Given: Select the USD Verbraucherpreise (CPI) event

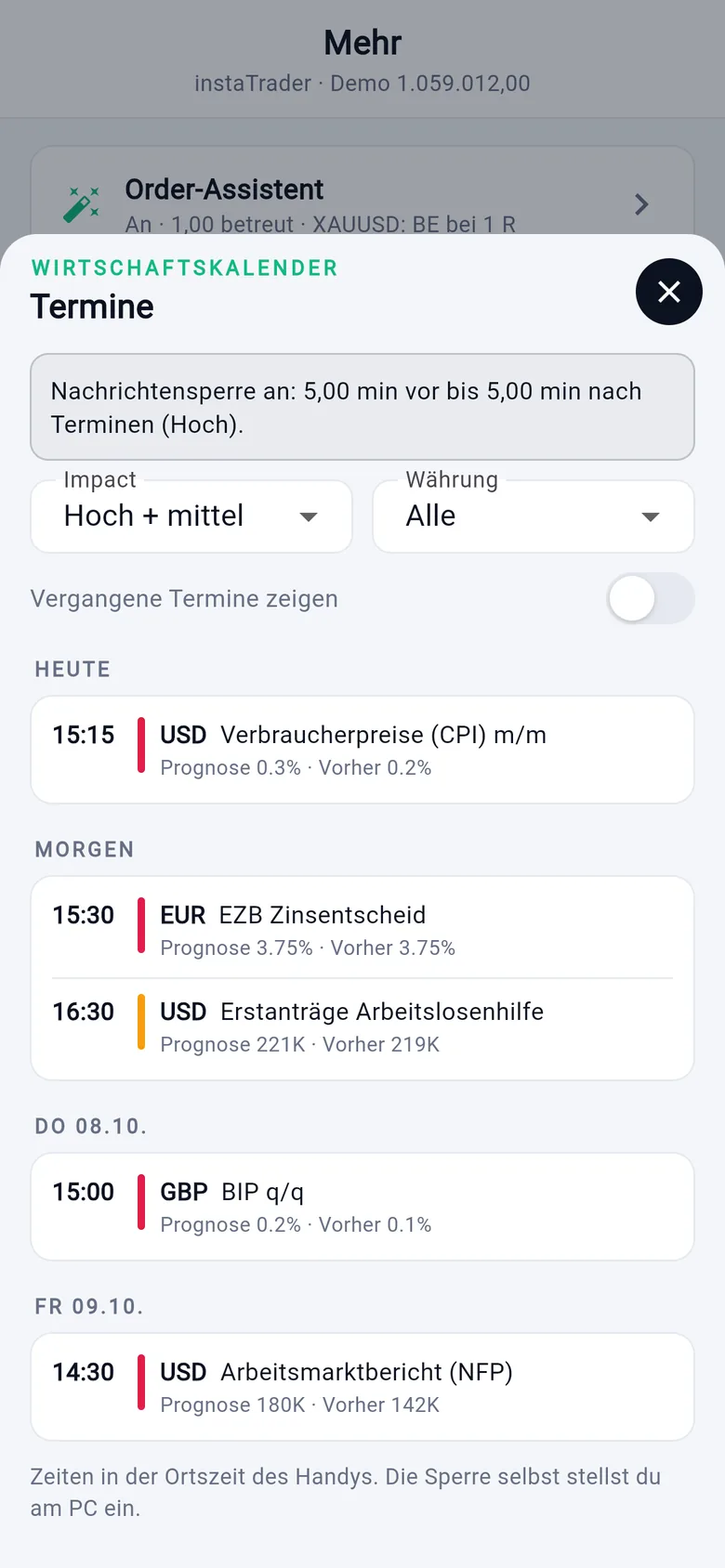Looking at the screenshot, I should (x=362, y=750).
